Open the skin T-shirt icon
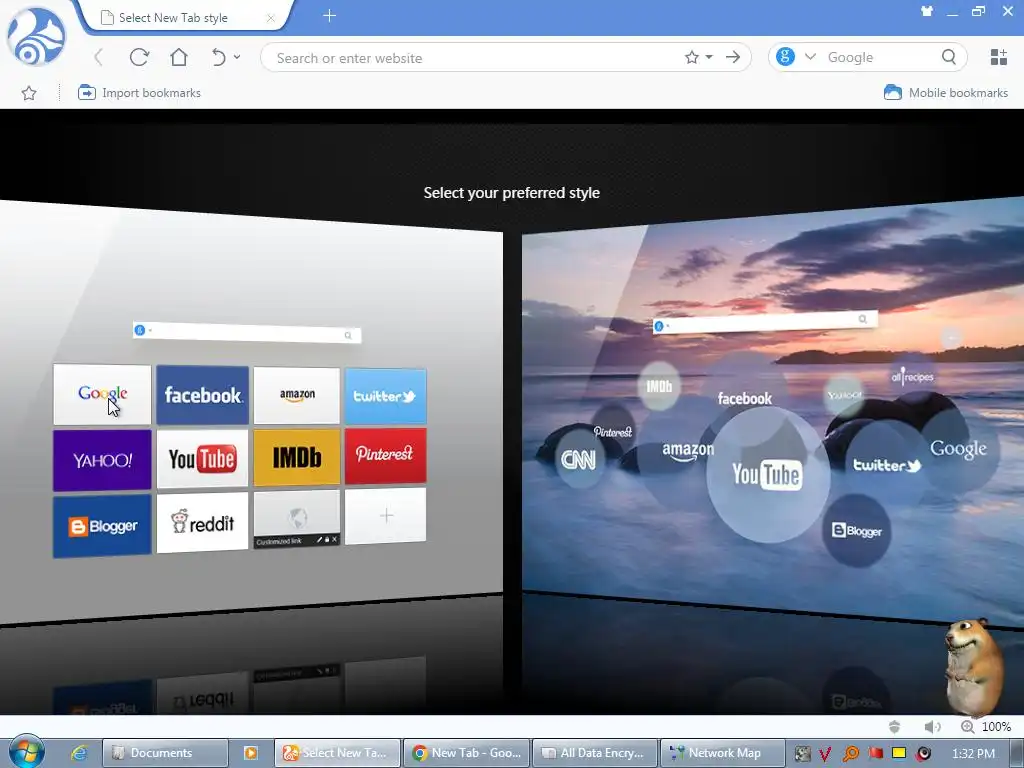Image resolution: width=1024 pixels, height=768 pixels. (927, 10)
